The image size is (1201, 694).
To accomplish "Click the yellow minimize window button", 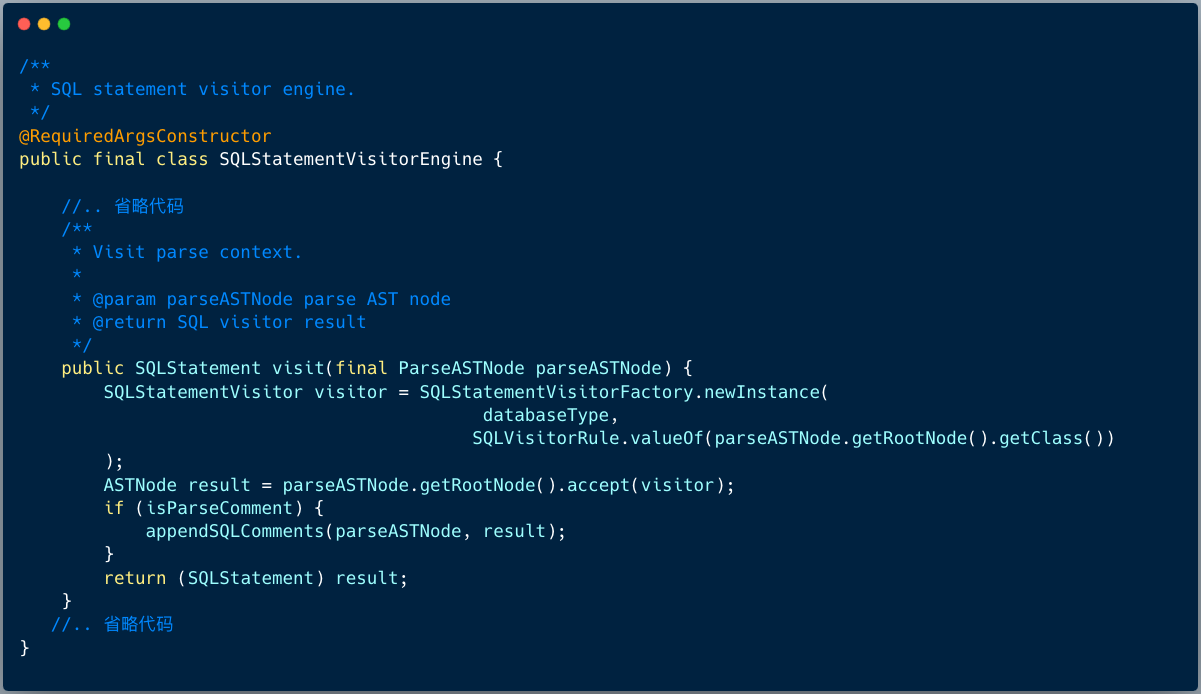I will pyautogui.click(x=44, y=24).
